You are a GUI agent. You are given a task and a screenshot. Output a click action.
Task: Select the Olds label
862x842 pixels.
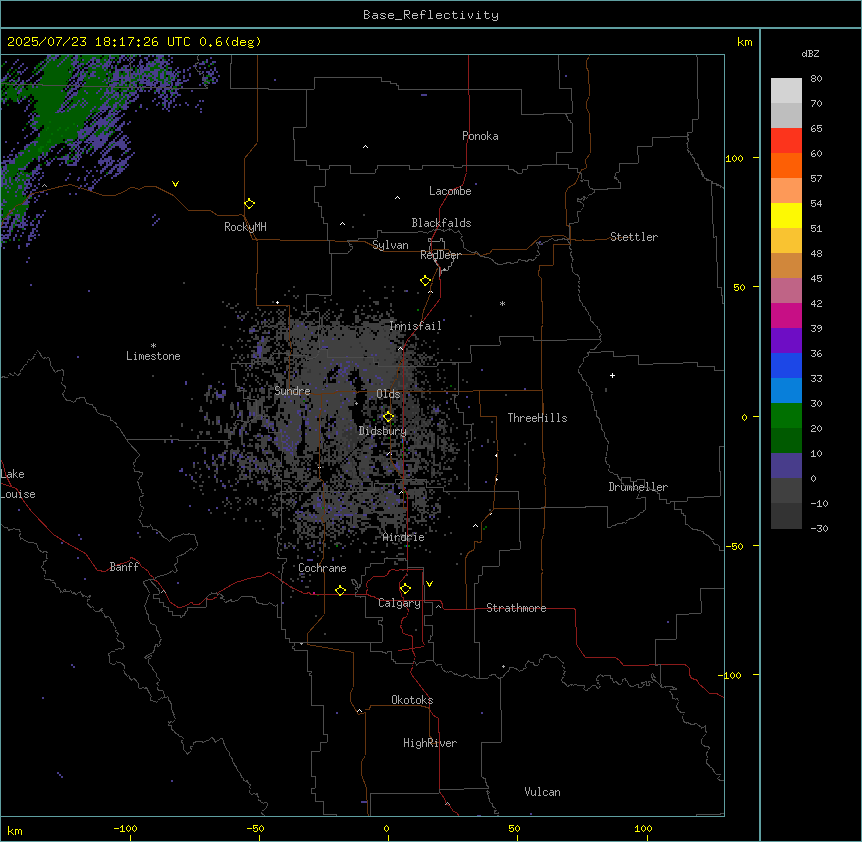[388, 394]
